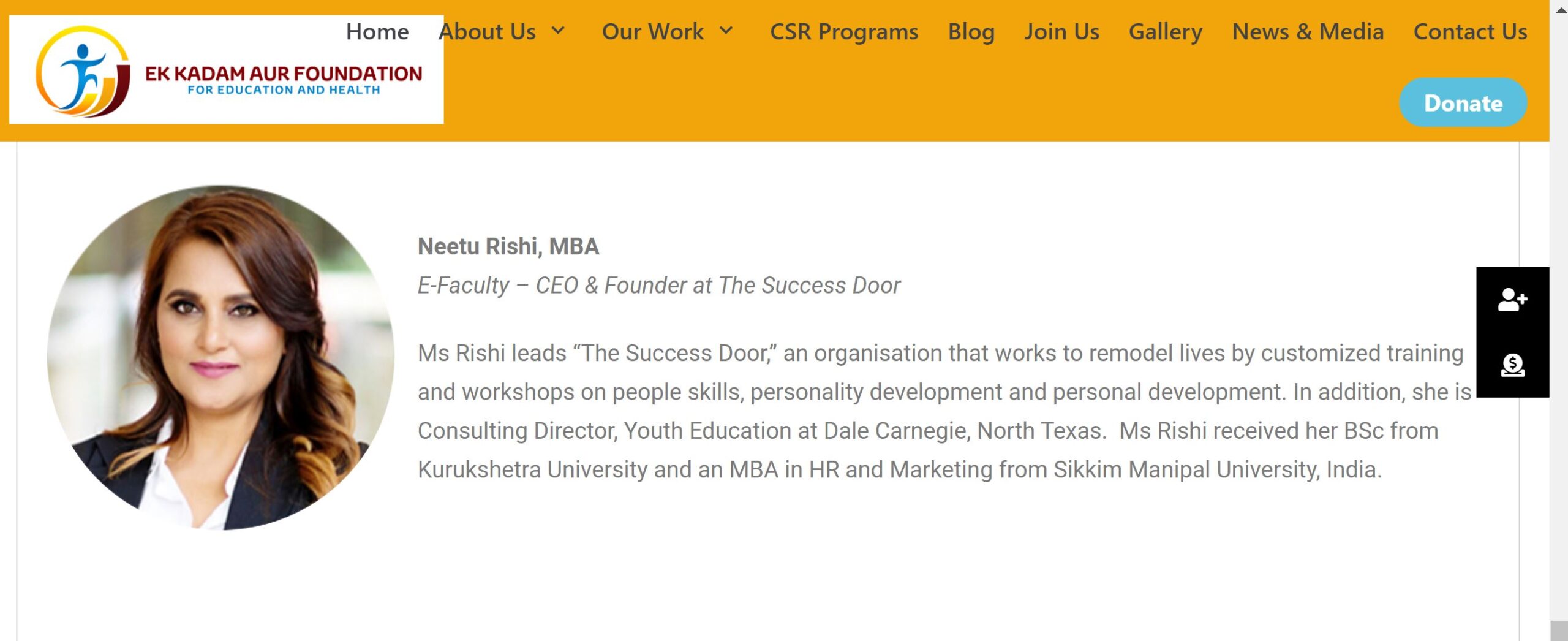Go to the Home menu item
Viewport: 1568px width, 641px height.
[377, 32]
